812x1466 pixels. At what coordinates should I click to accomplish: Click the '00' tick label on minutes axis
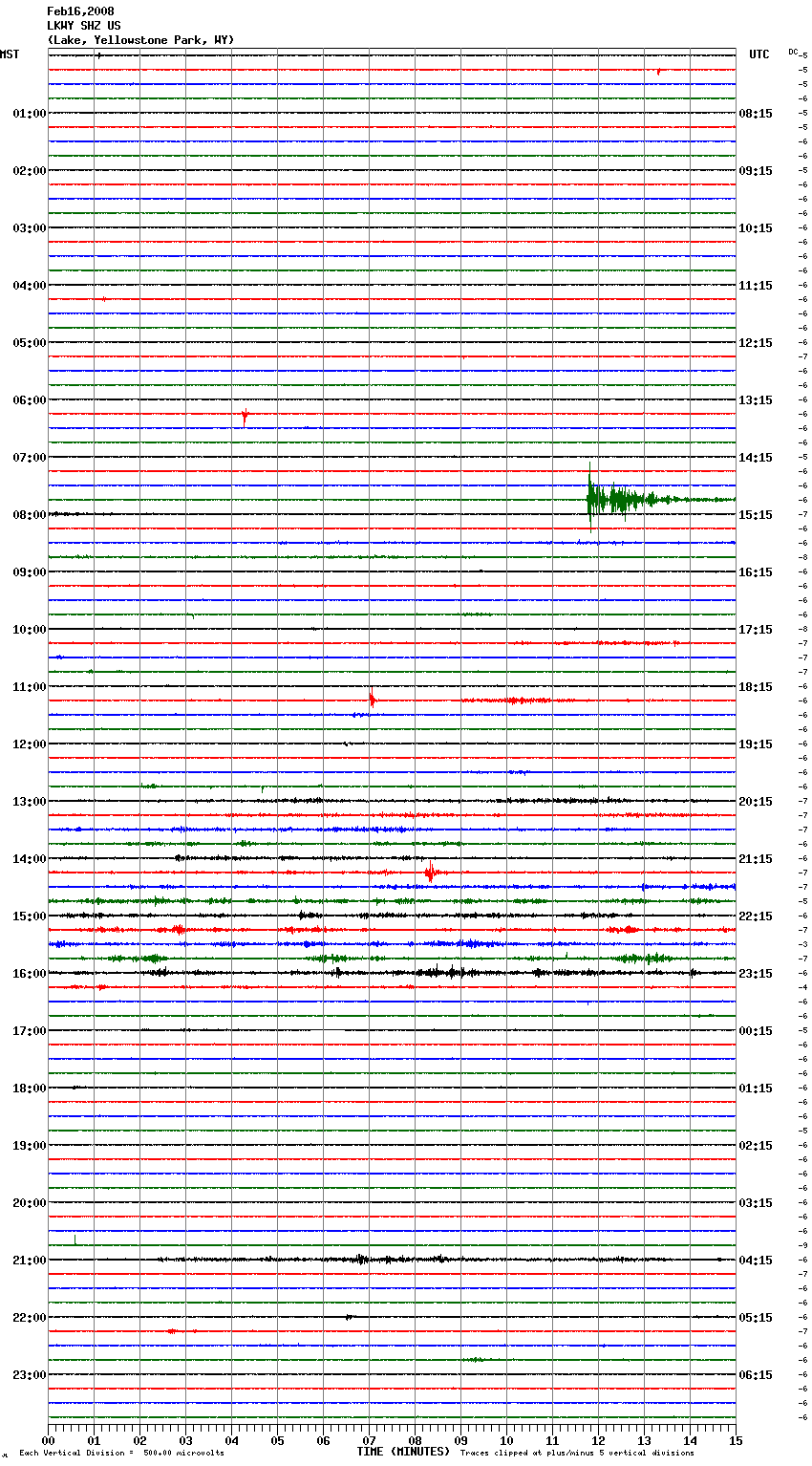click(48, 1440)
